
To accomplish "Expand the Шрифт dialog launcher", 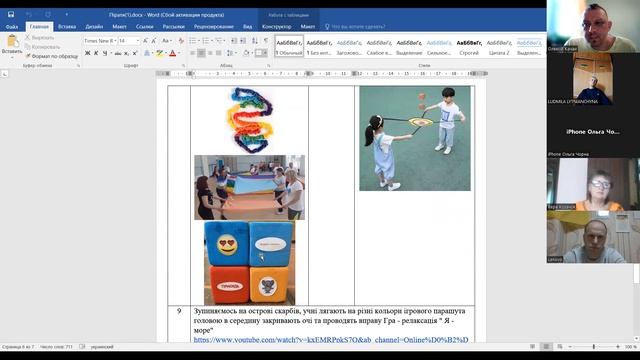I will pos(183,65).
